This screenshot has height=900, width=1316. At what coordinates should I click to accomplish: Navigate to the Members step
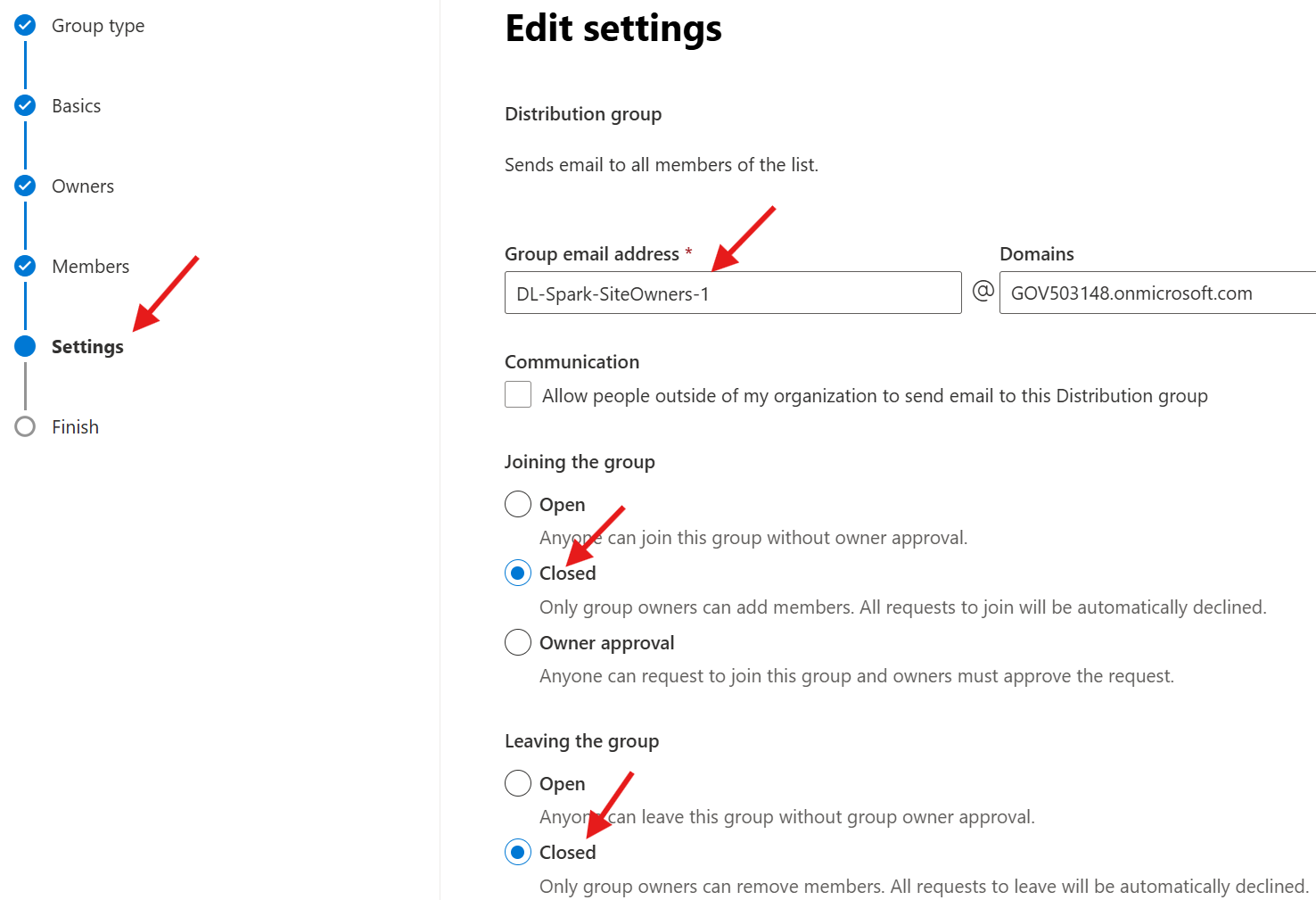(90, 267)
